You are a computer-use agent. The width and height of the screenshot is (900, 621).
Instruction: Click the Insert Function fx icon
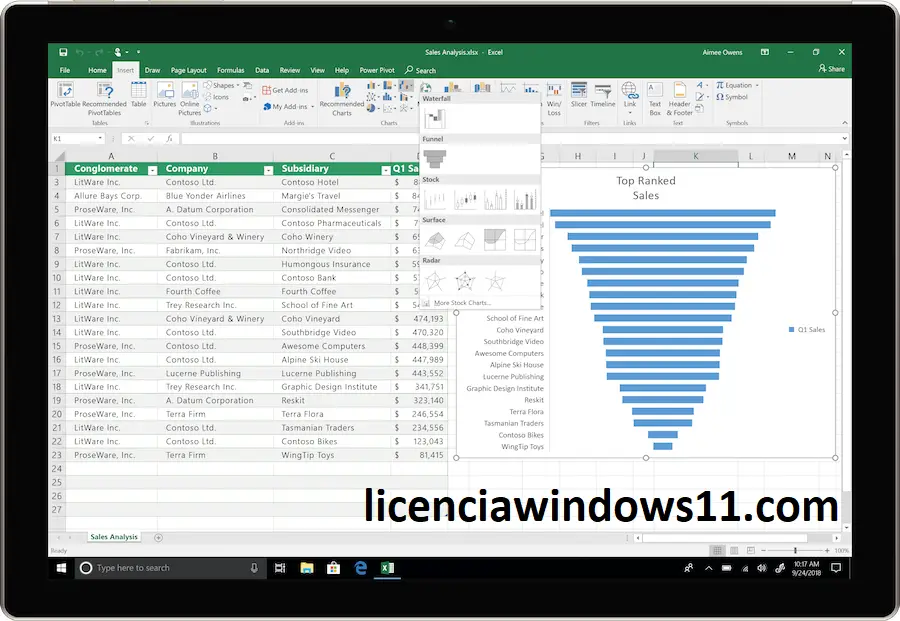coord(169,138)
